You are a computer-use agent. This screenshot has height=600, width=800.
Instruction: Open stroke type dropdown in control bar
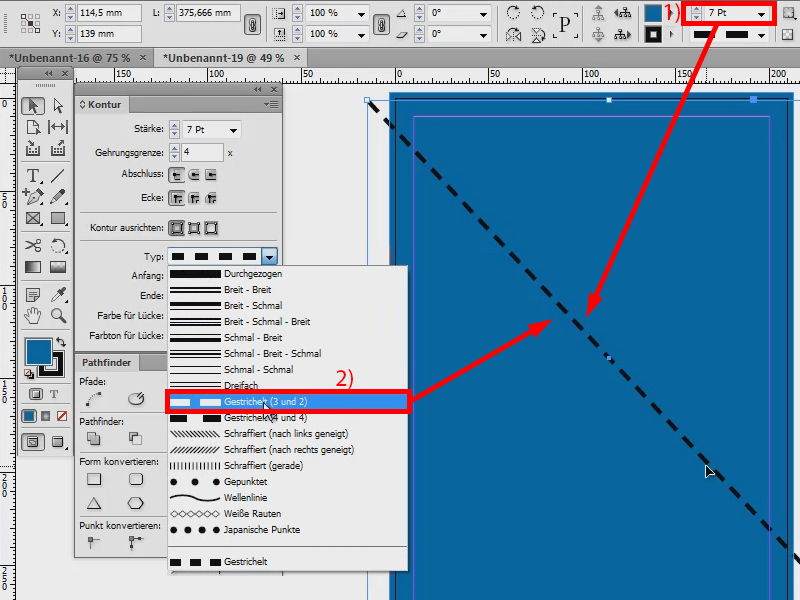(761, 35)
